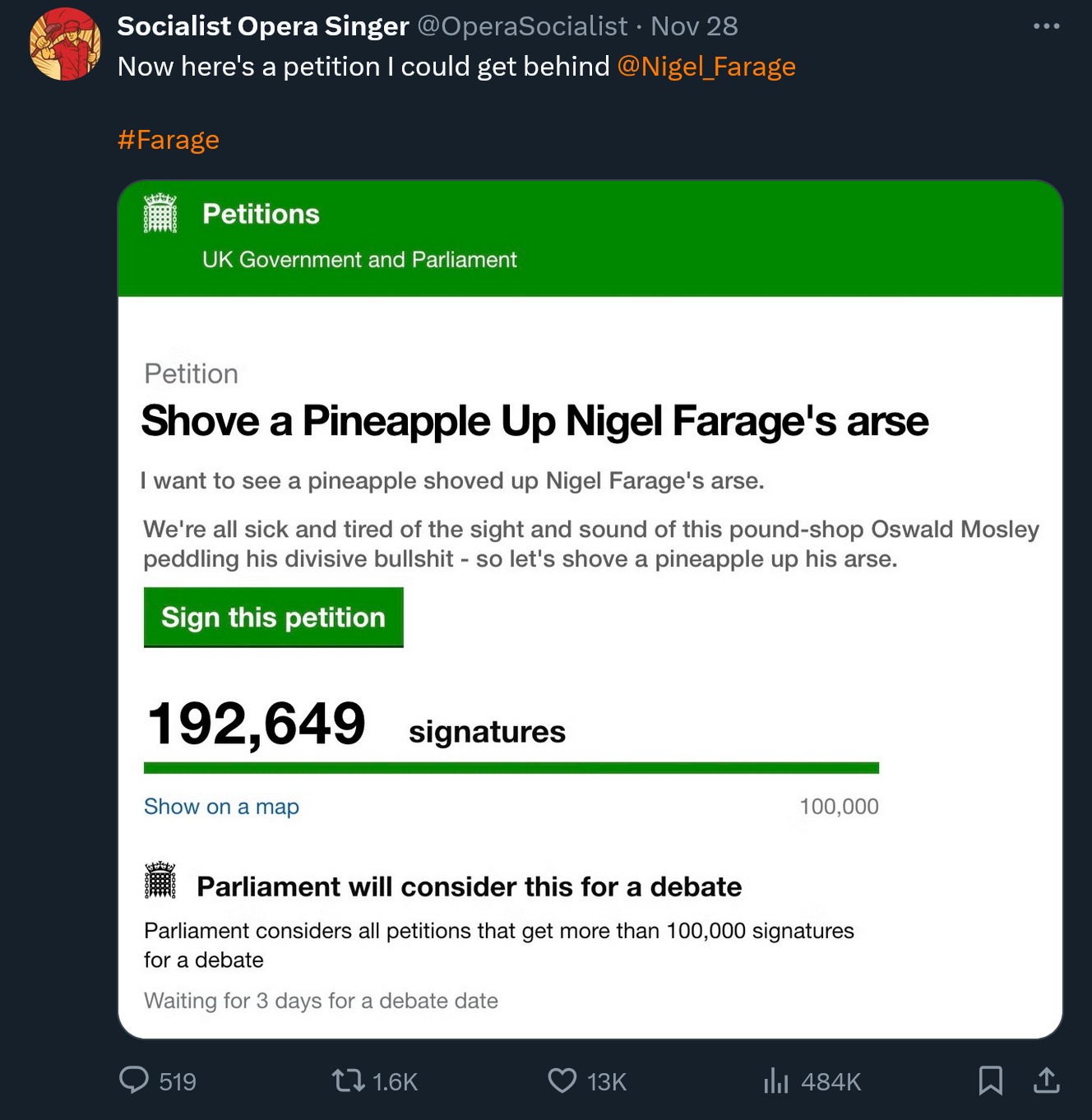Click the portcullis icon beside debate heading

pyautogui.click(x=160, y=880)
